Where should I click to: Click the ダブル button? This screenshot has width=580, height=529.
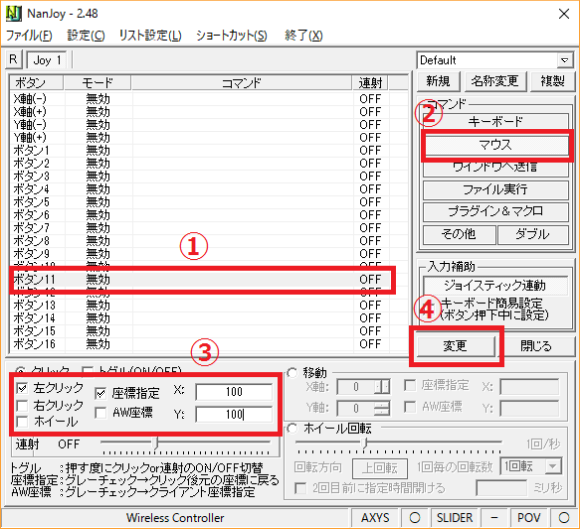(x=533, y=234)
